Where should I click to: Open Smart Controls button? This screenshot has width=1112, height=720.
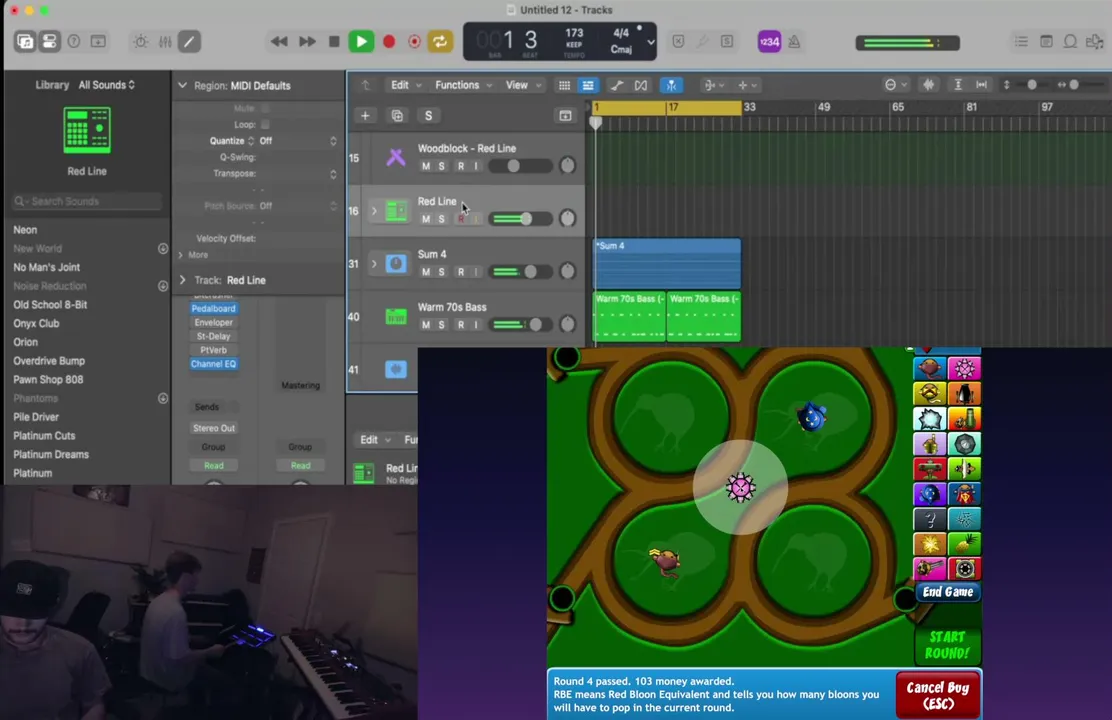point(141,41)
